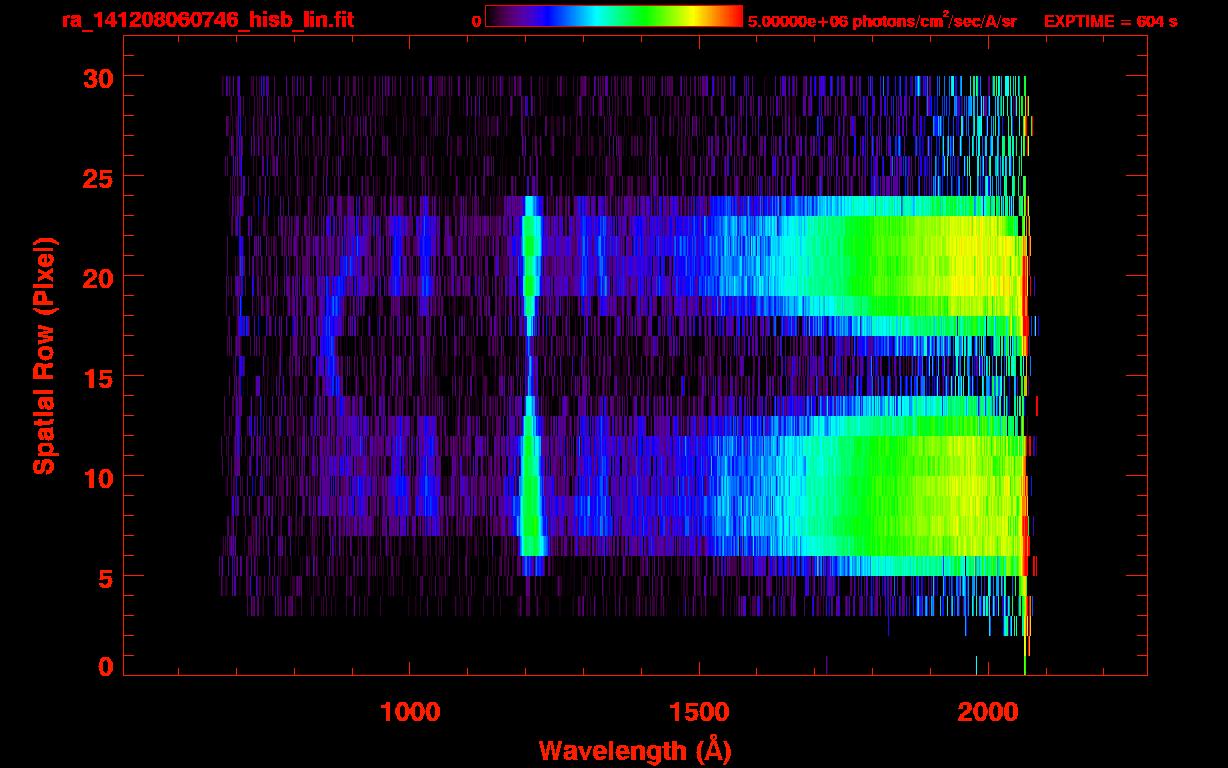Click the filename ra_141208060746_hisb_lin.fit title
This screenshot has width=1228, height=768.
click(207, 20)
